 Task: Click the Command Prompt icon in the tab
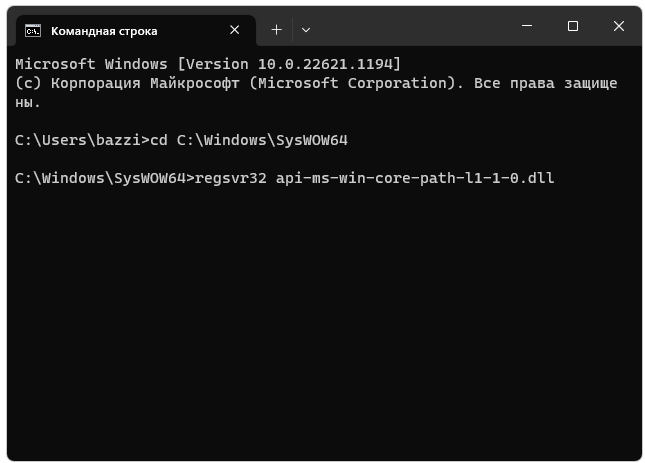33,30
